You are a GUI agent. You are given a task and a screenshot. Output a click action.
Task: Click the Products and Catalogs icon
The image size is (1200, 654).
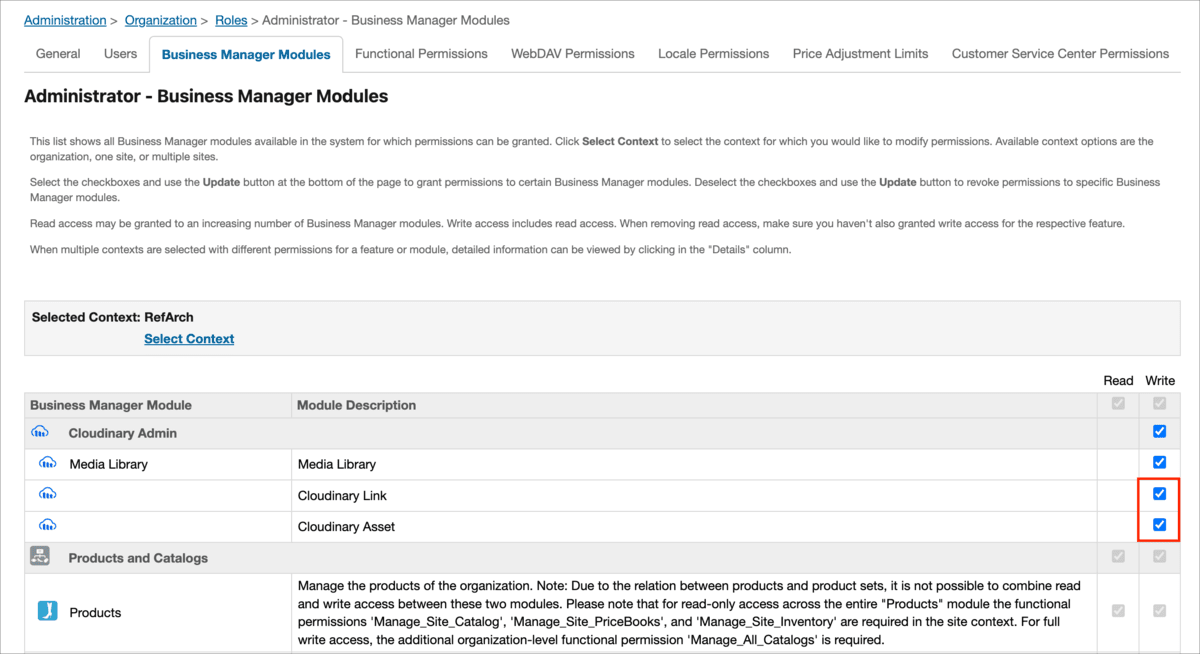tap(40, 557)
